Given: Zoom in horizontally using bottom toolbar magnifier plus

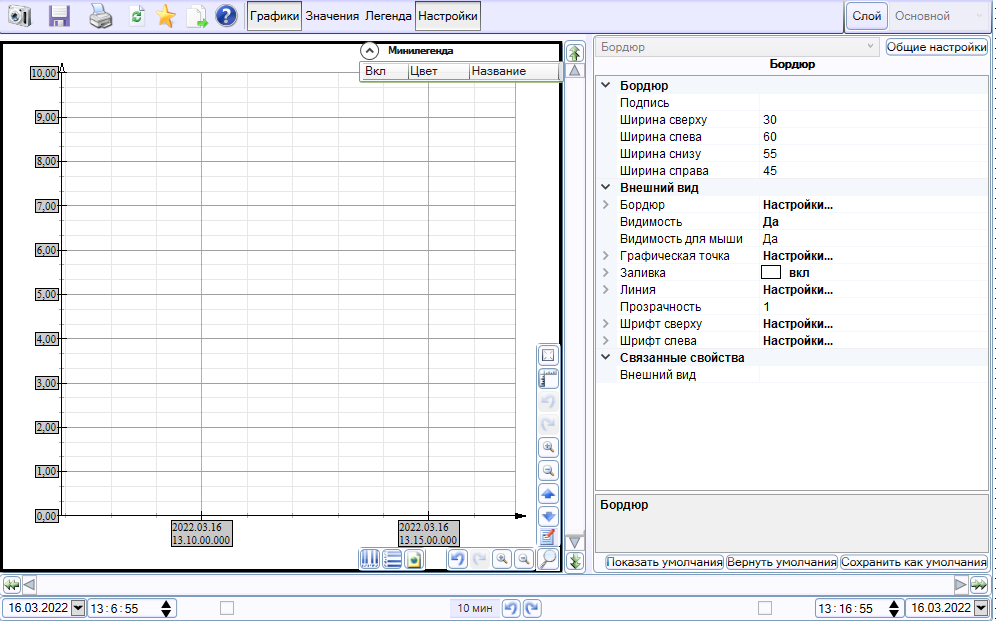Looking at the screenshot, I should pos(502,559).
